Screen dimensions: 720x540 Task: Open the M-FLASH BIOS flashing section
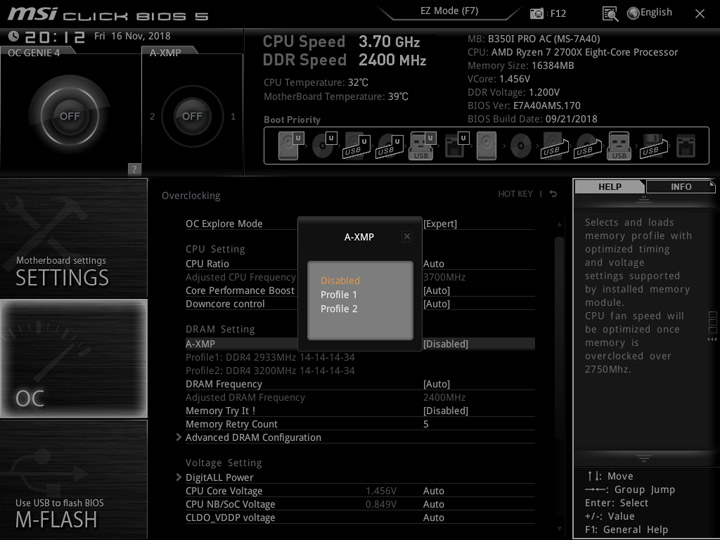[x=73, y=480]
